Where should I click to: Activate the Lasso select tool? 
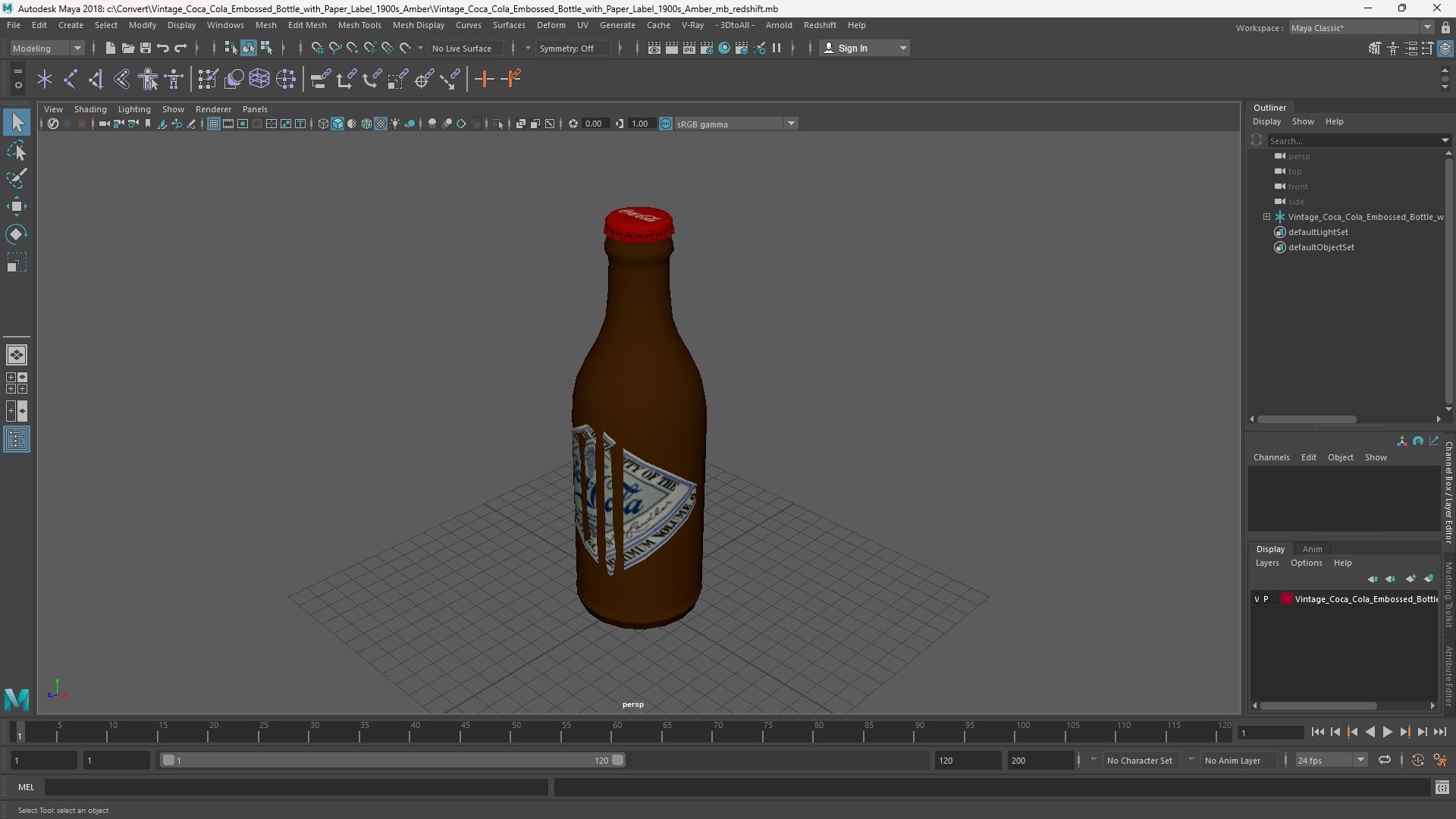[17, 151]
